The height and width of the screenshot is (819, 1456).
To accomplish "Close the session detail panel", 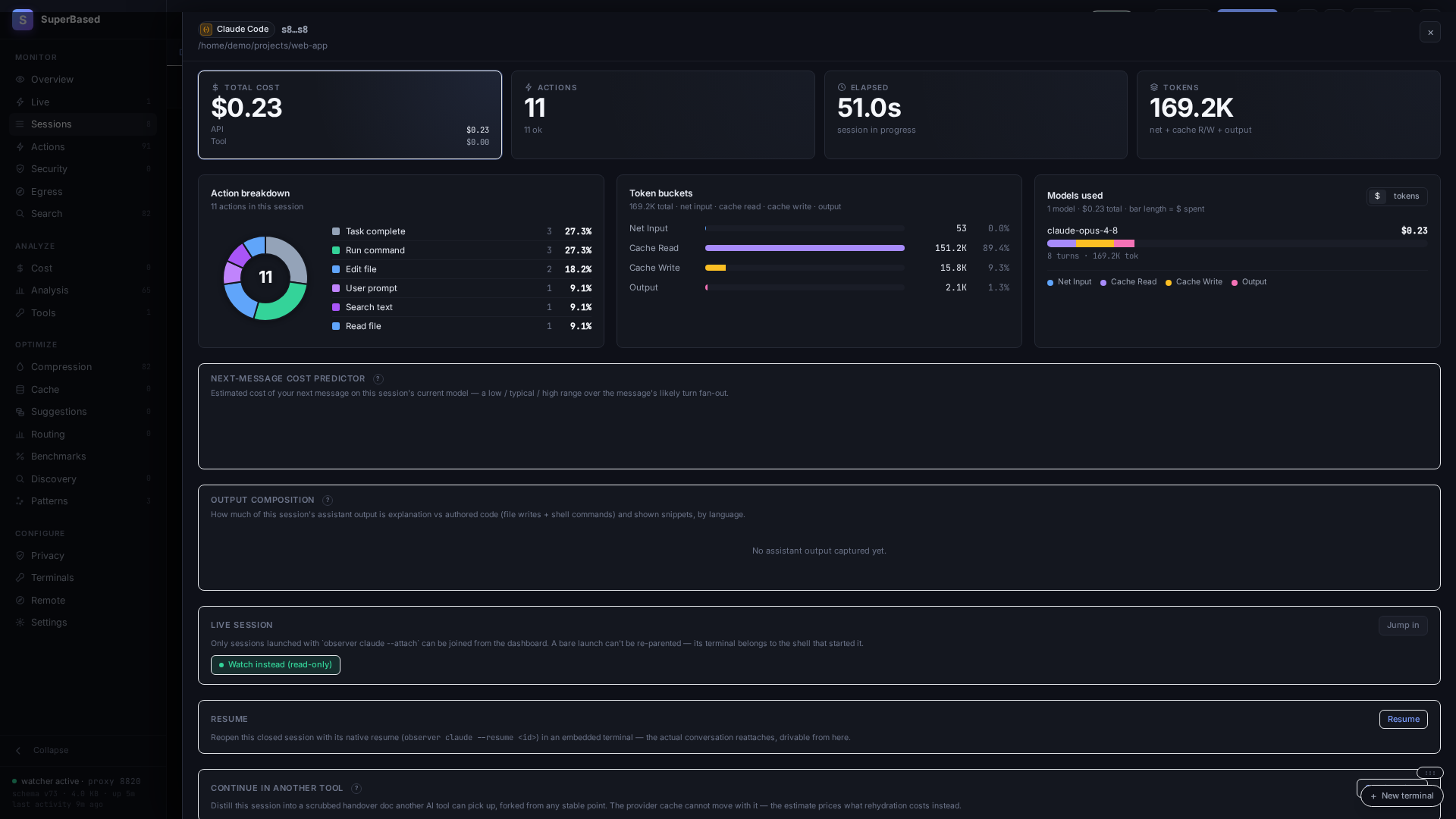I will (1430, 32).
